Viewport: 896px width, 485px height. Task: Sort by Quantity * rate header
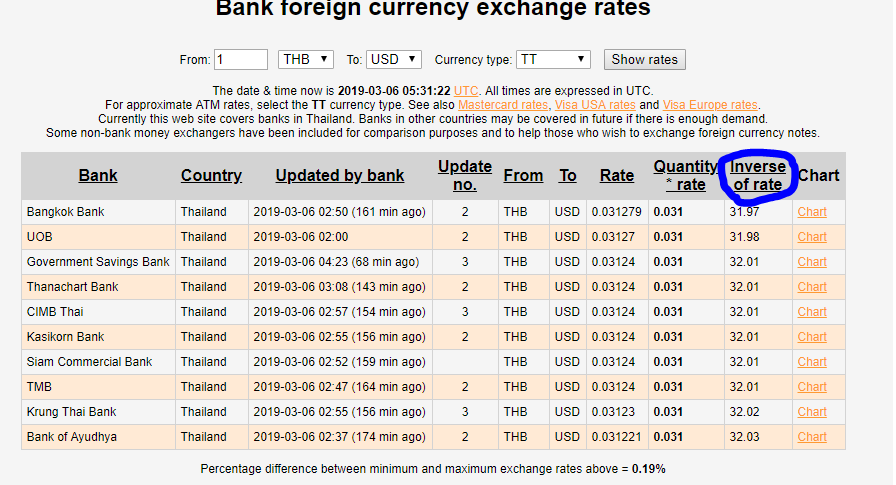coord(686,175)
